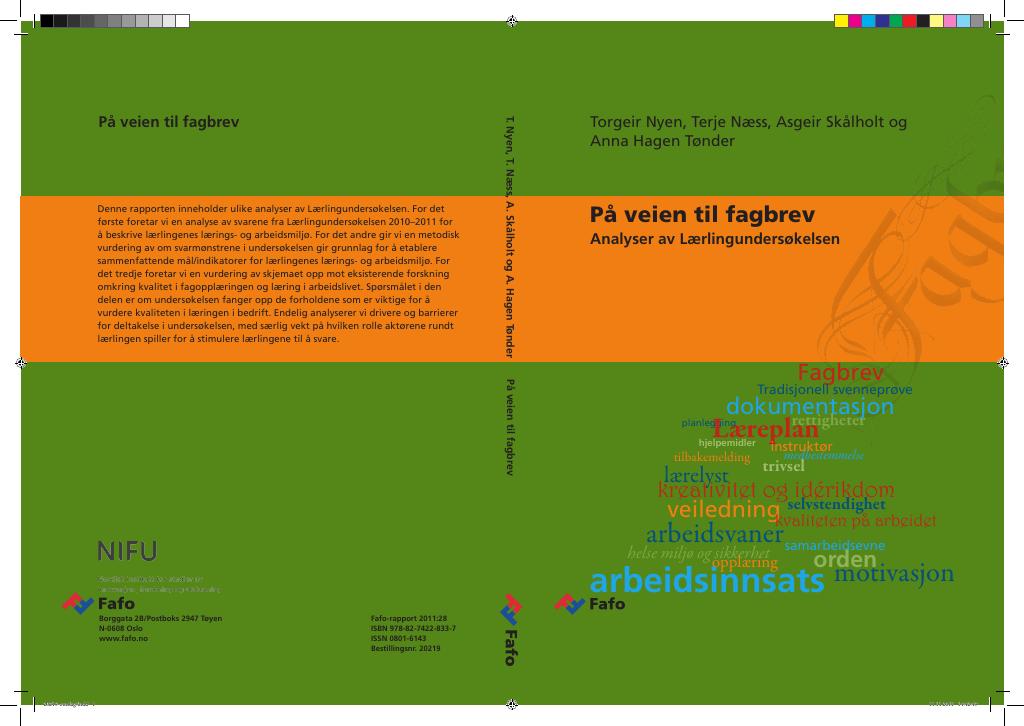
Task: Click the word 'dokumentasjon' in word cloud
Action: tap(810, 406)
